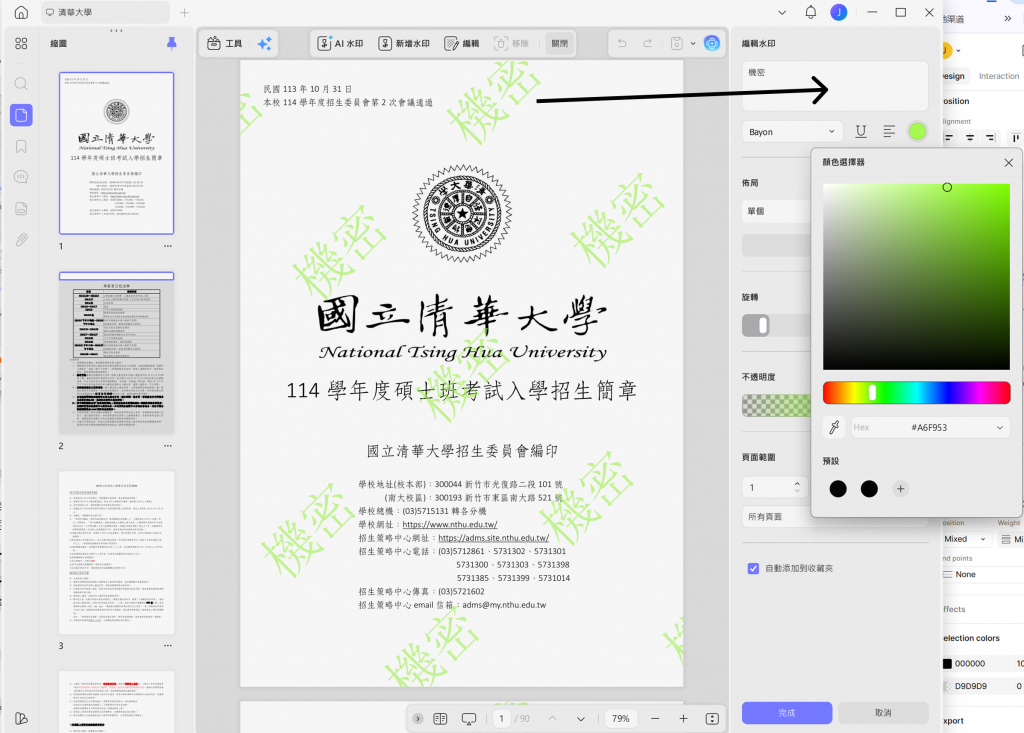Click the AI sparkle icon beside 工具

[x=264, y=44]
